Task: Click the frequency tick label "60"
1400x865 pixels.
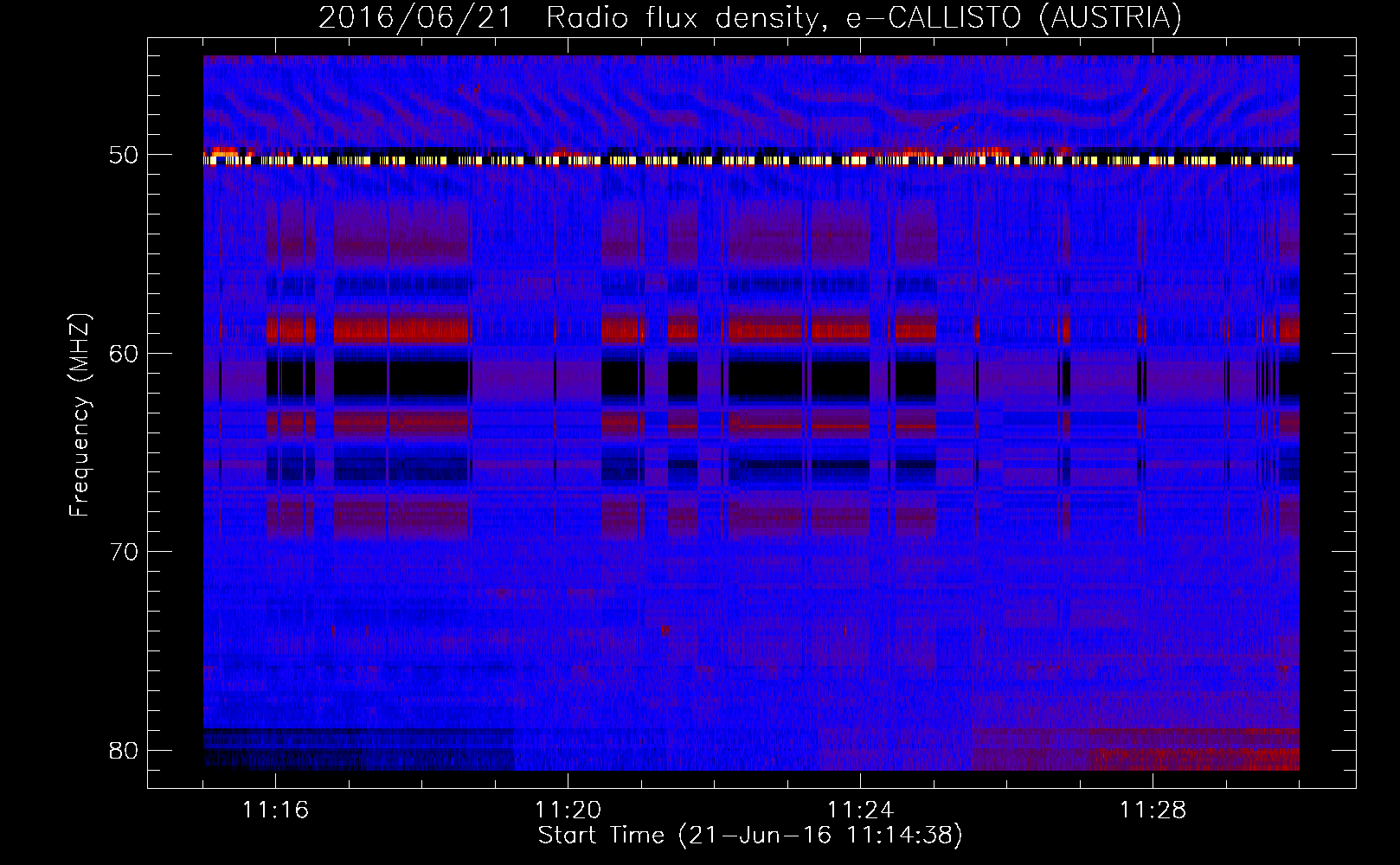Action: [125, 354]
